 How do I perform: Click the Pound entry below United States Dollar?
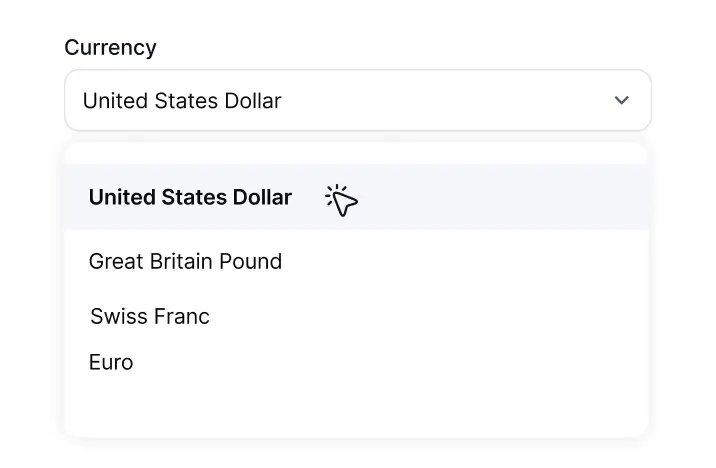pyautogui.click(x=185, y=262)
